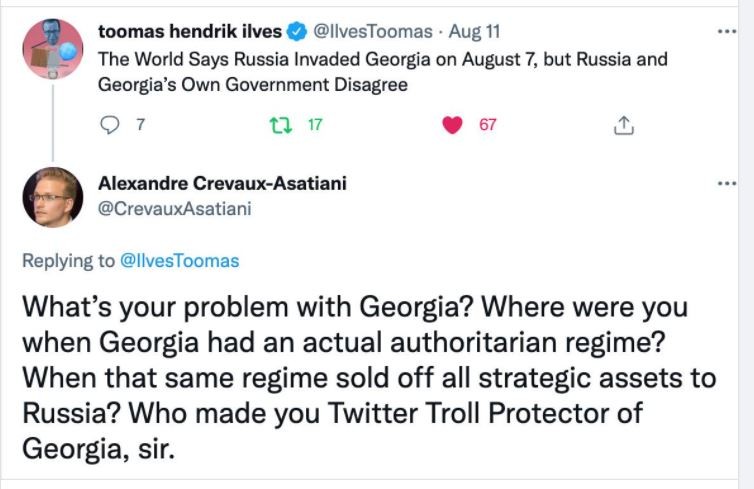Open more options for the first tweet

point(727,32)
